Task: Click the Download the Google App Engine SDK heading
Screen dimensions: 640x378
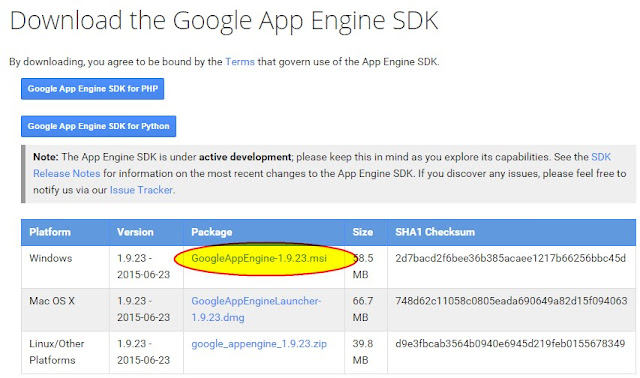Action: [224, 20]
